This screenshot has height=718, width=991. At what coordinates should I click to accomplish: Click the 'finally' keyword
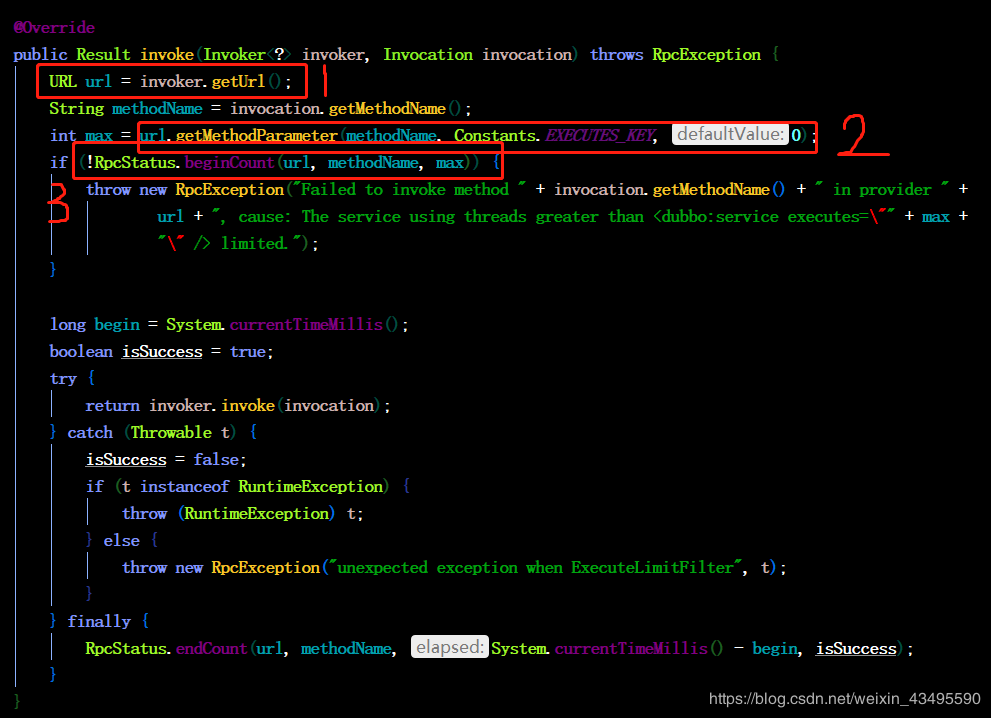(99, 621)
